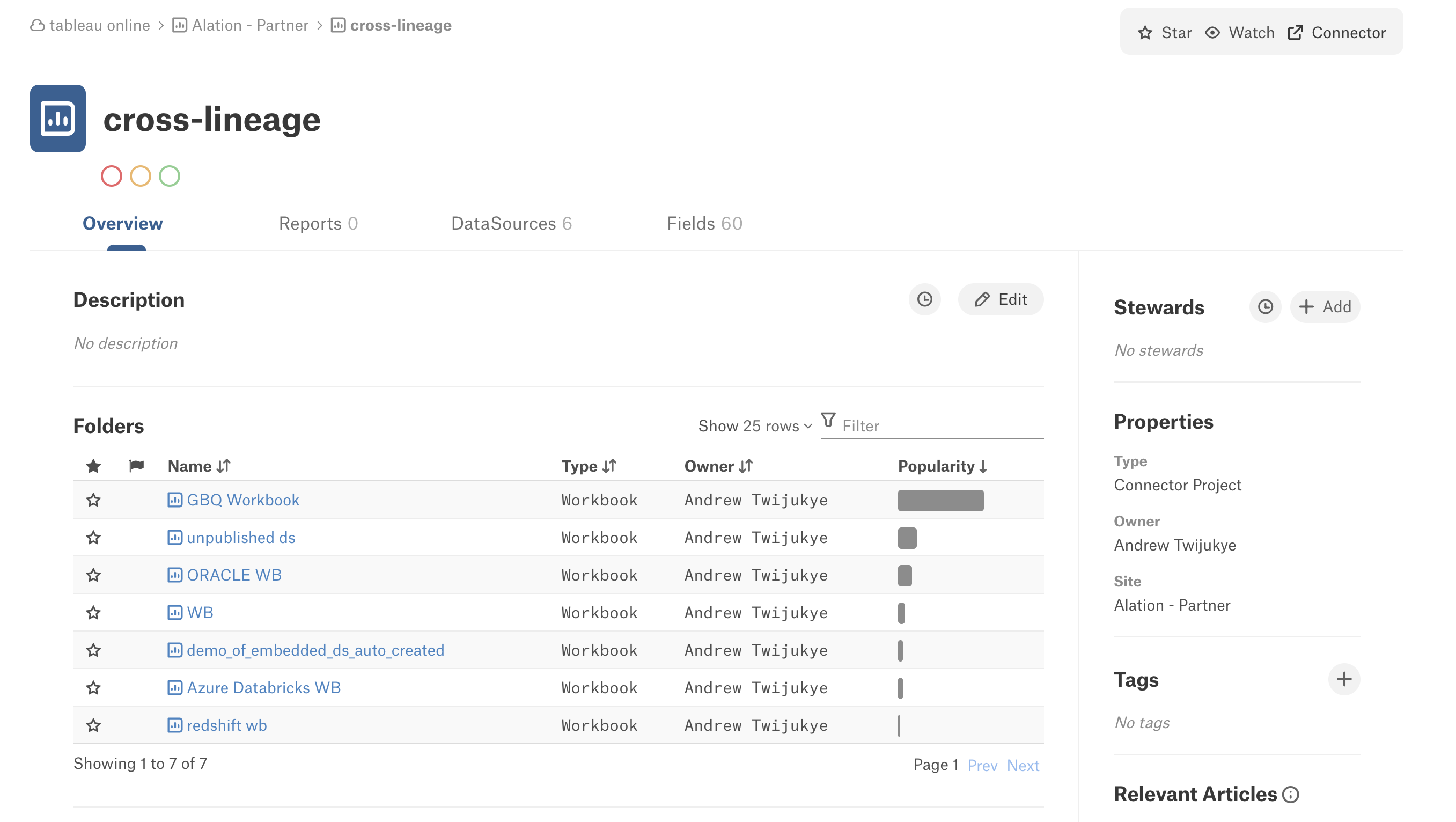1456x822 pixels.
Task: Go to Alation - Partner breadcrumb
Action: coord(250,25)
